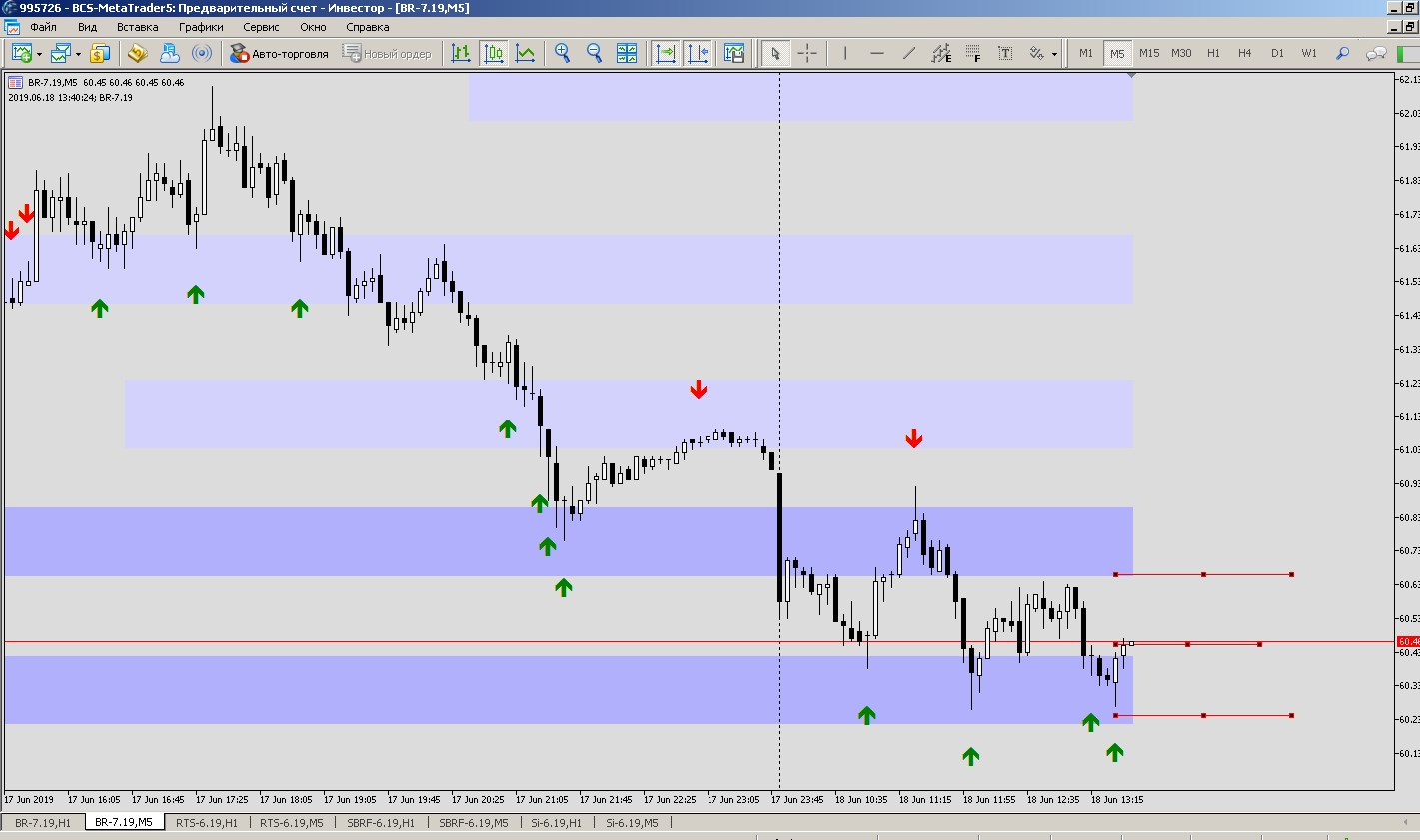Click the search magnifier icon
The image size is (1420, 840).
1342,53
